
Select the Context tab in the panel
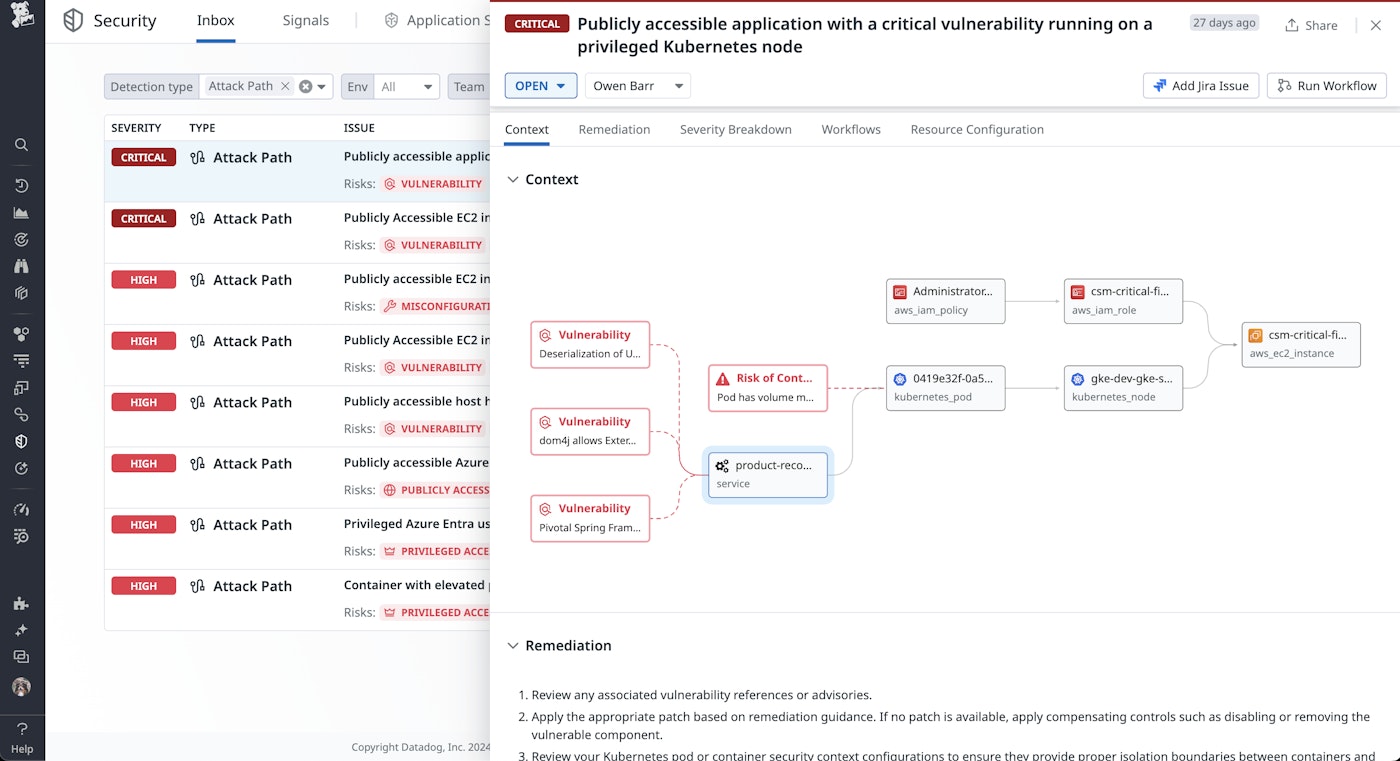527,130
